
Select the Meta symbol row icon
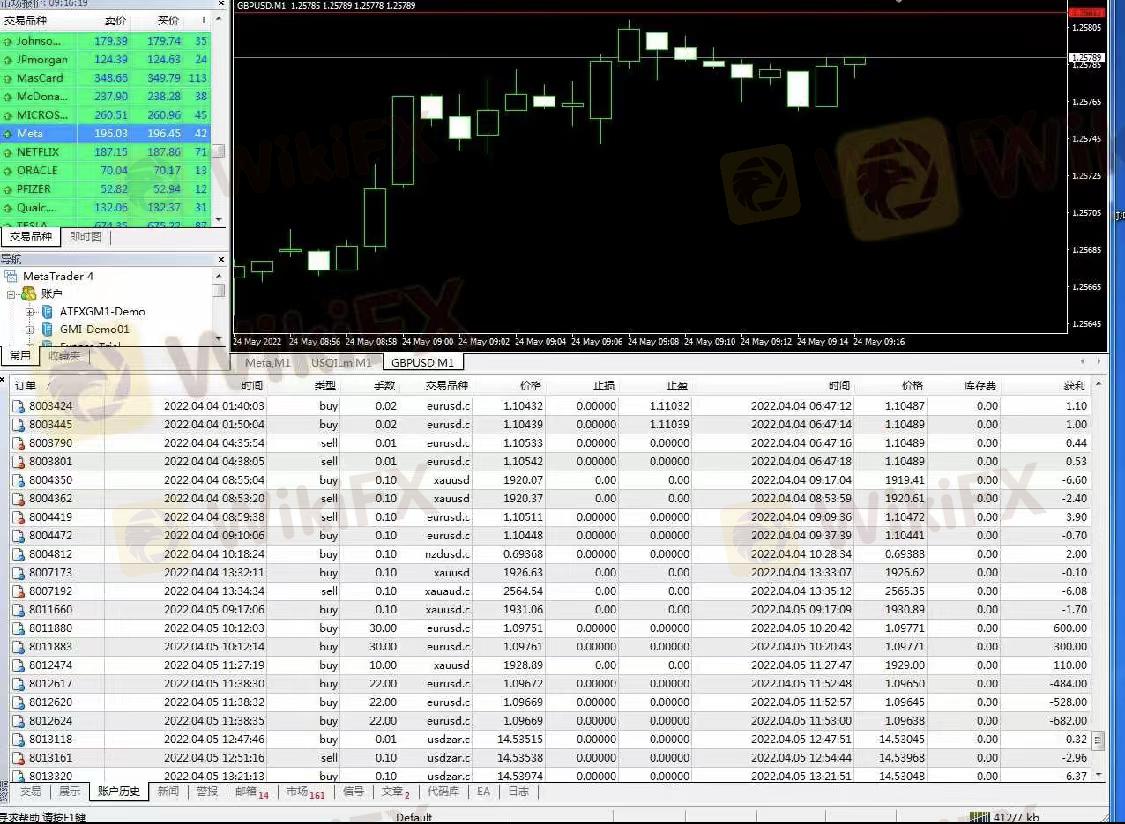[7, 134]
